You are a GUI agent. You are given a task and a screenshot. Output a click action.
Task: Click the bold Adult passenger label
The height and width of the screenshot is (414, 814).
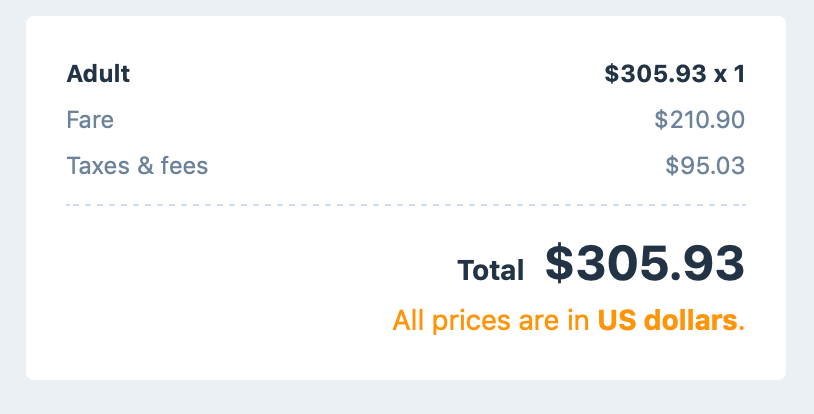tap(98, 73)
